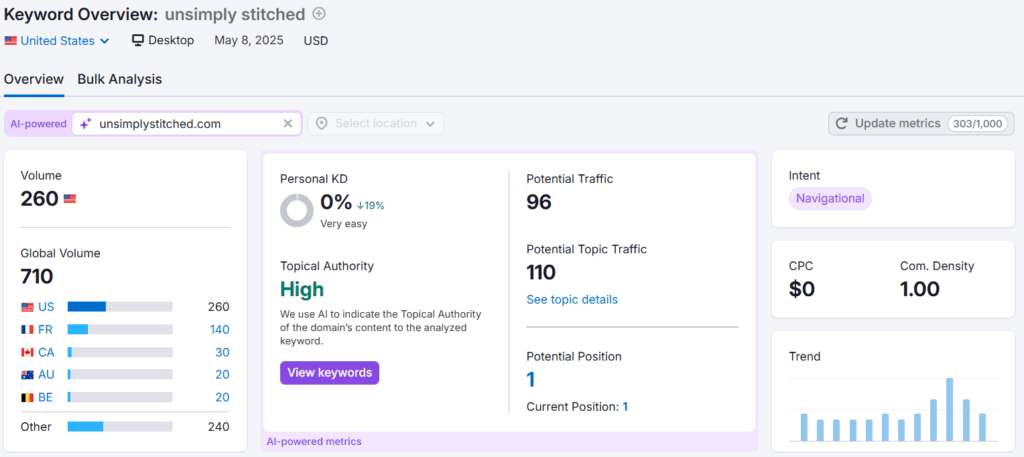Click the AI-powered label tag
Screen dimensions: 1024x457
tap(39, 123)
